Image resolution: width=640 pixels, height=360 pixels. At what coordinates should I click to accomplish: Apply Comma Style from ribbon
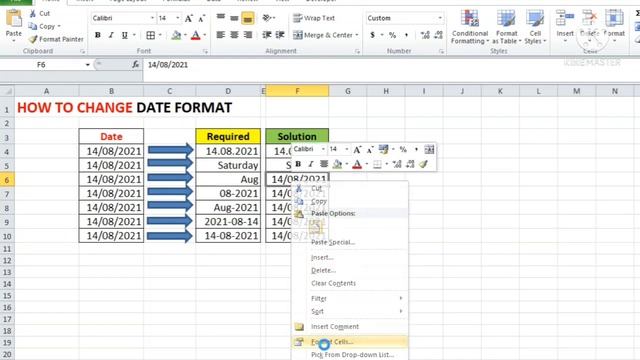pos(406,35)
